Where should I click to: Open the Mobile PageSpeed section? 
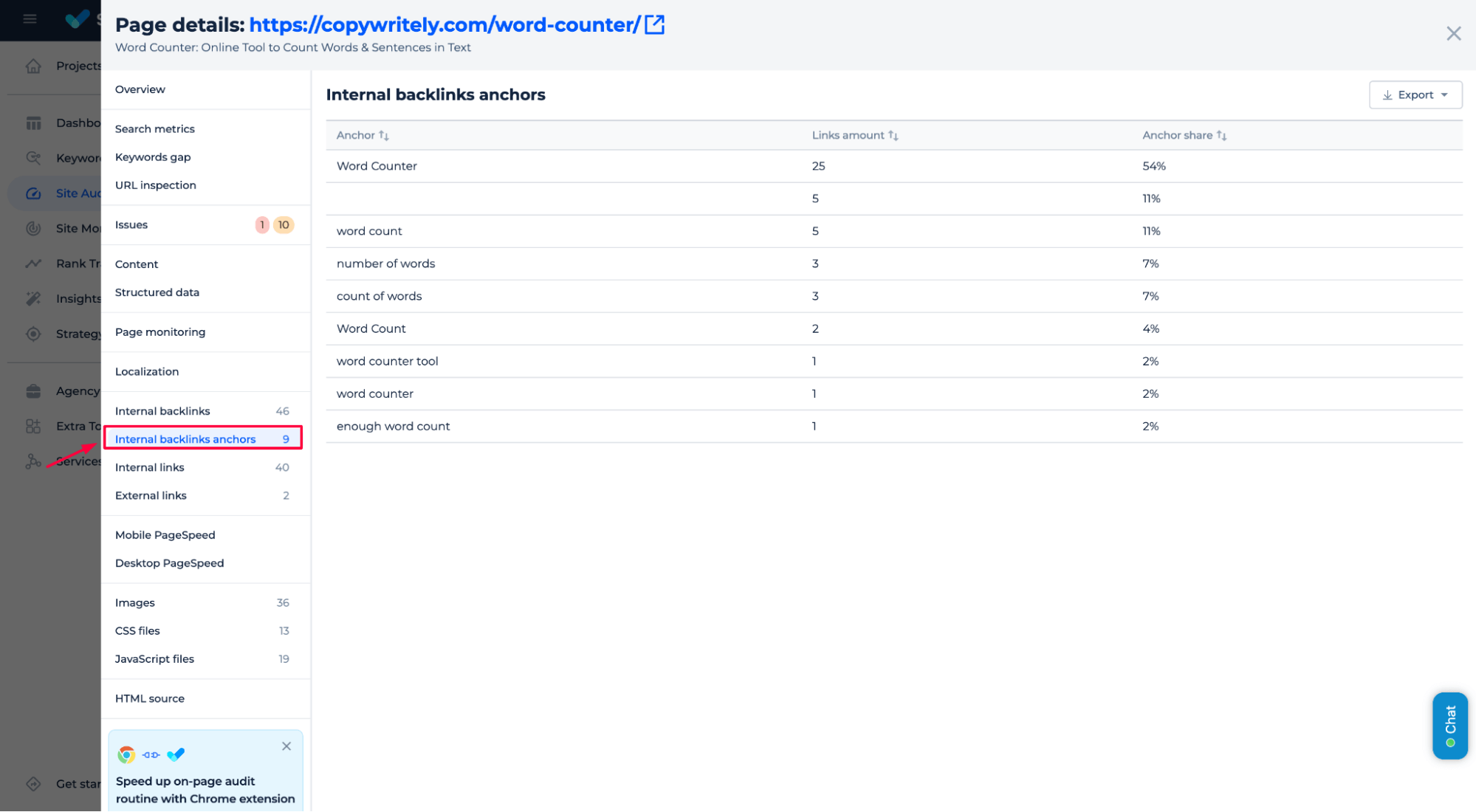165,535
